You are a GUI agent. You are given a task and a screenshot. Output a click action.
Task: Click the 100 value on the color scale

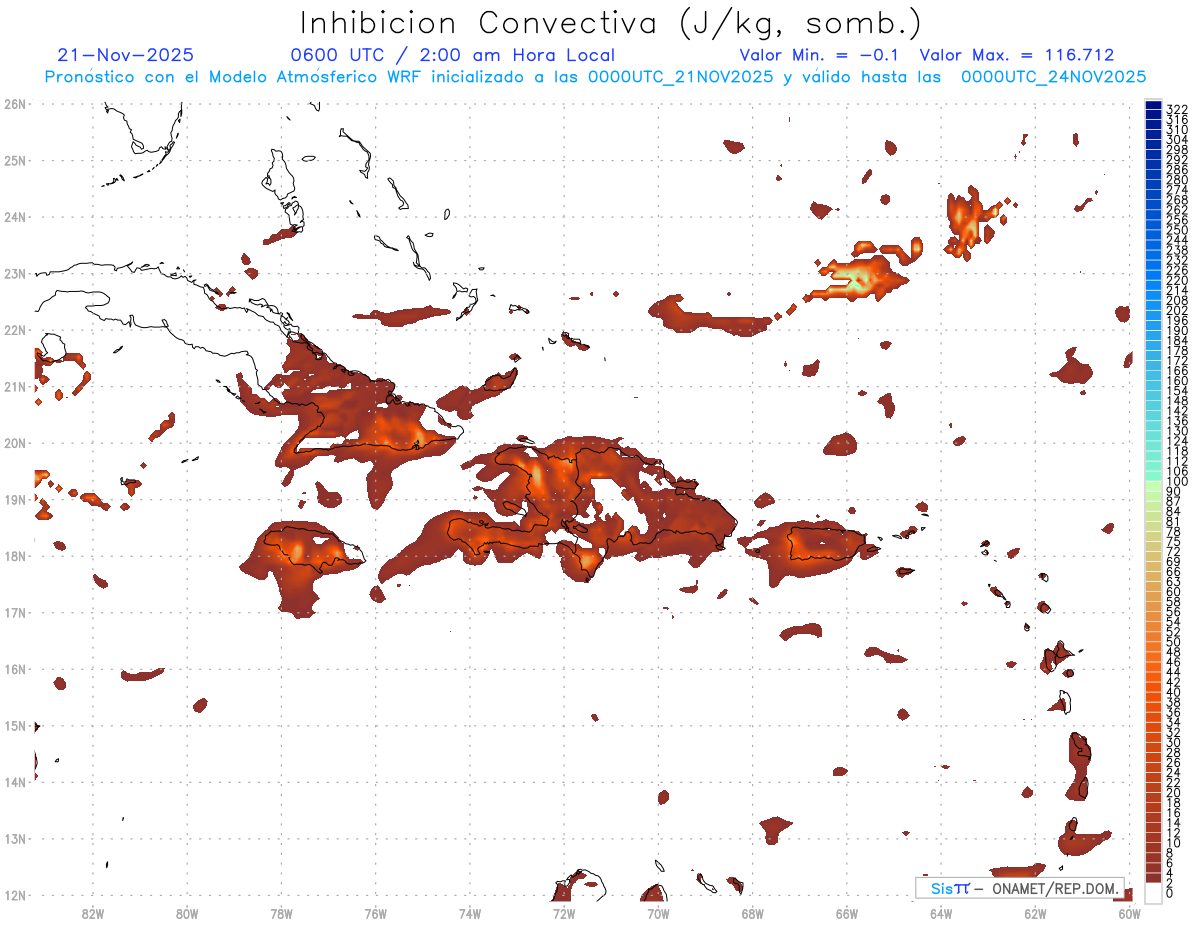(1177, 481)
